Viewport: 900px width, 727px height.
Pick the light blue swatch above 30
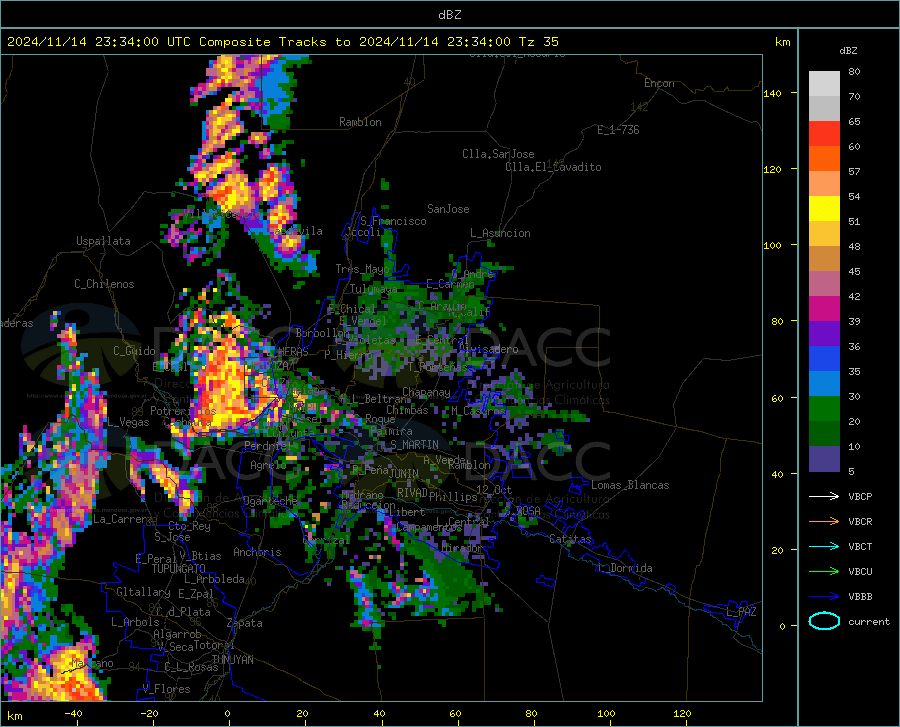point(824,384)
